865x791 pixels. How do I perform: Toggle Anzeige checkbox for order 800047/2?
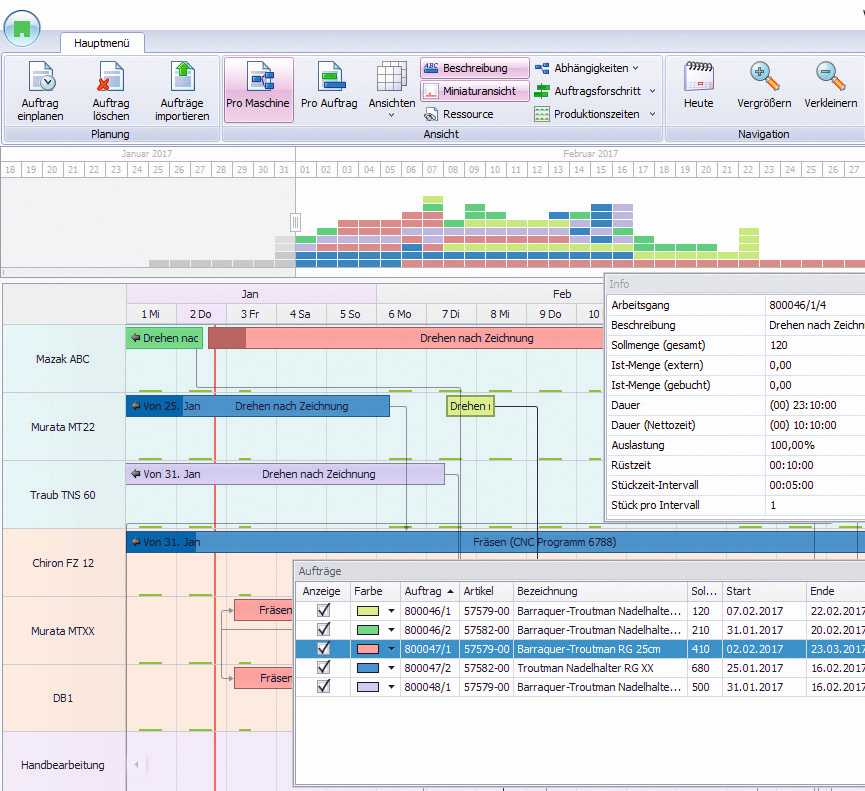323,667
